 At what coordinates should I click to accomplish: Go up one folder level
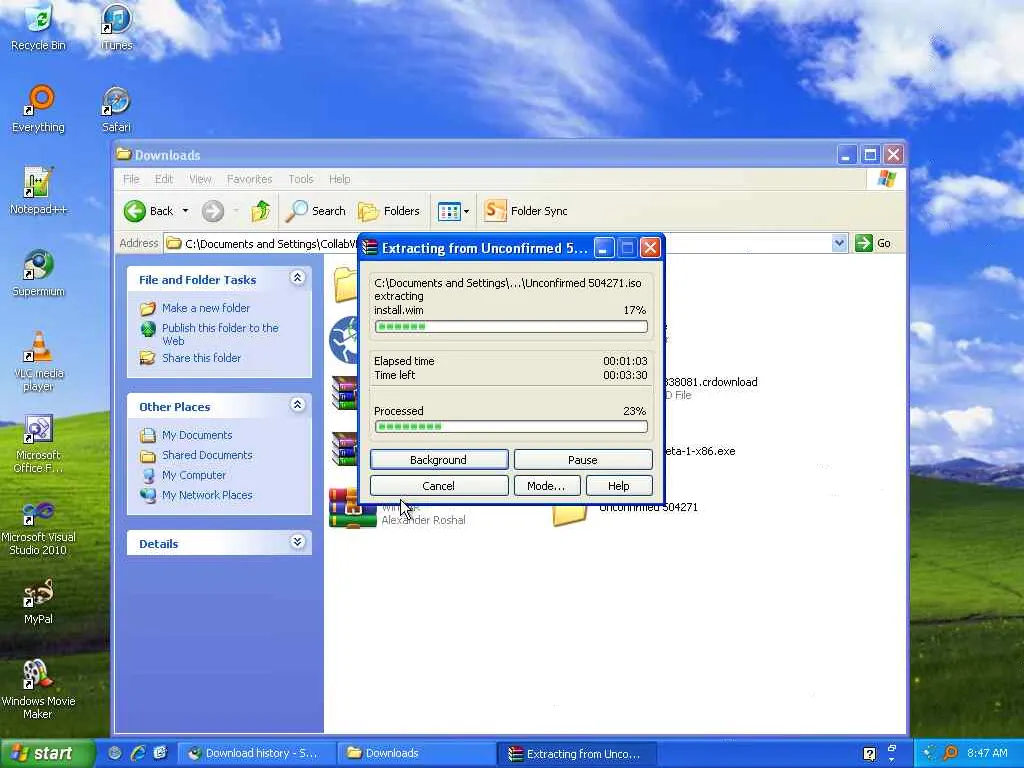pyautogui.click(x=261, y=211)
